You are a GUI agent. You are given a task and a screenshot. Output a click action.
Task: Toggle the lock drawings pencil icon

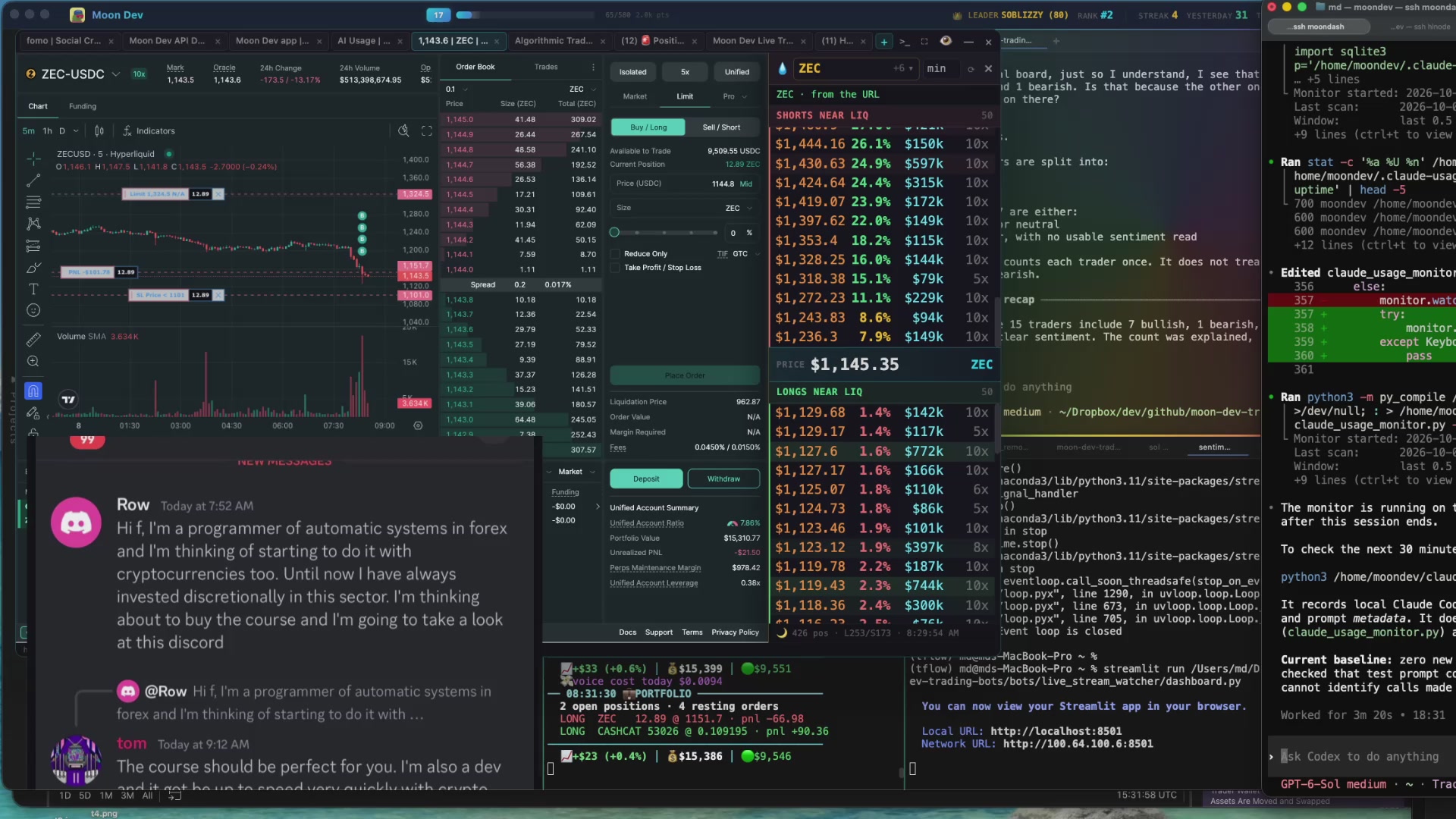click(33, 413)
